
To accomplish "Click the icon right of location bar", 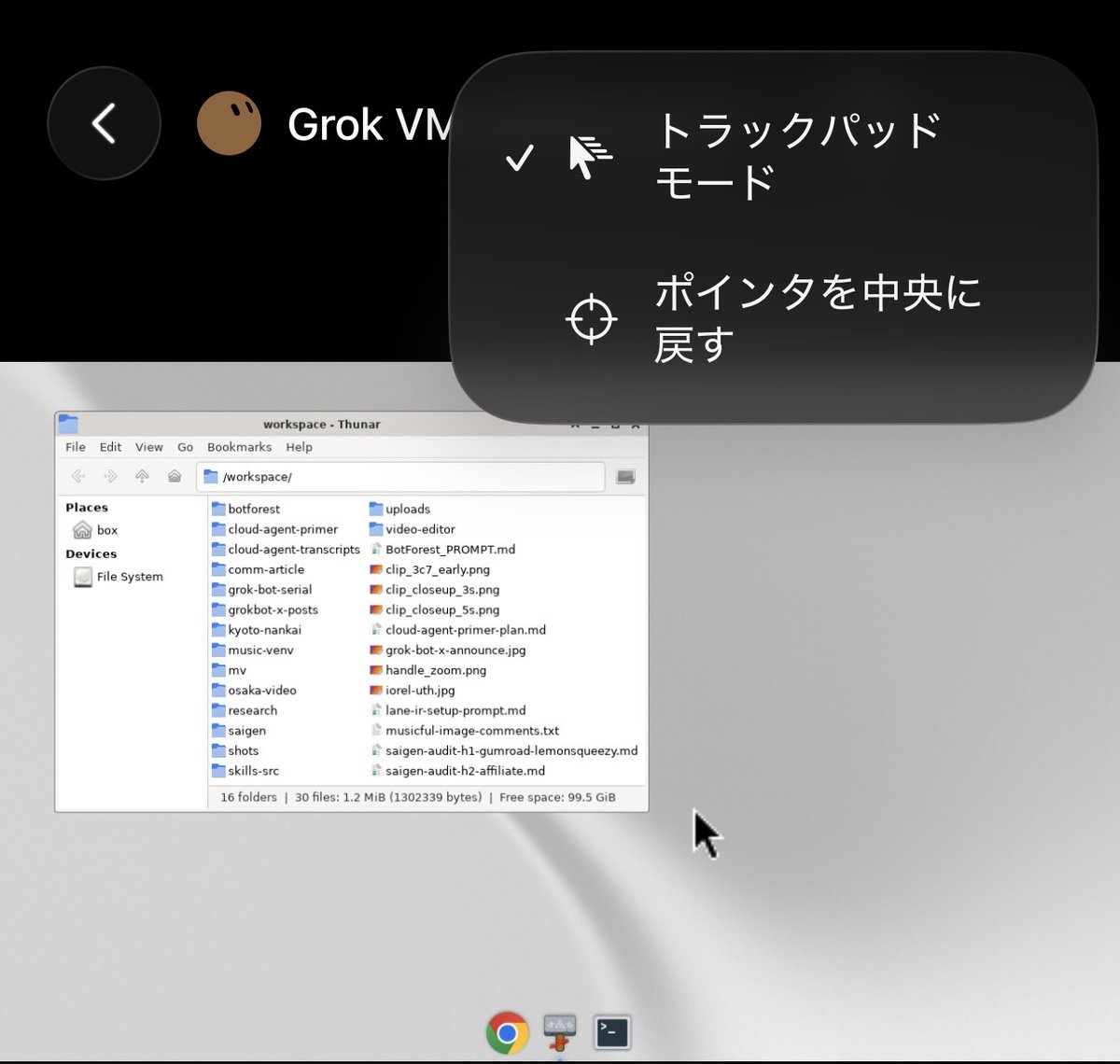I will 625,476.
